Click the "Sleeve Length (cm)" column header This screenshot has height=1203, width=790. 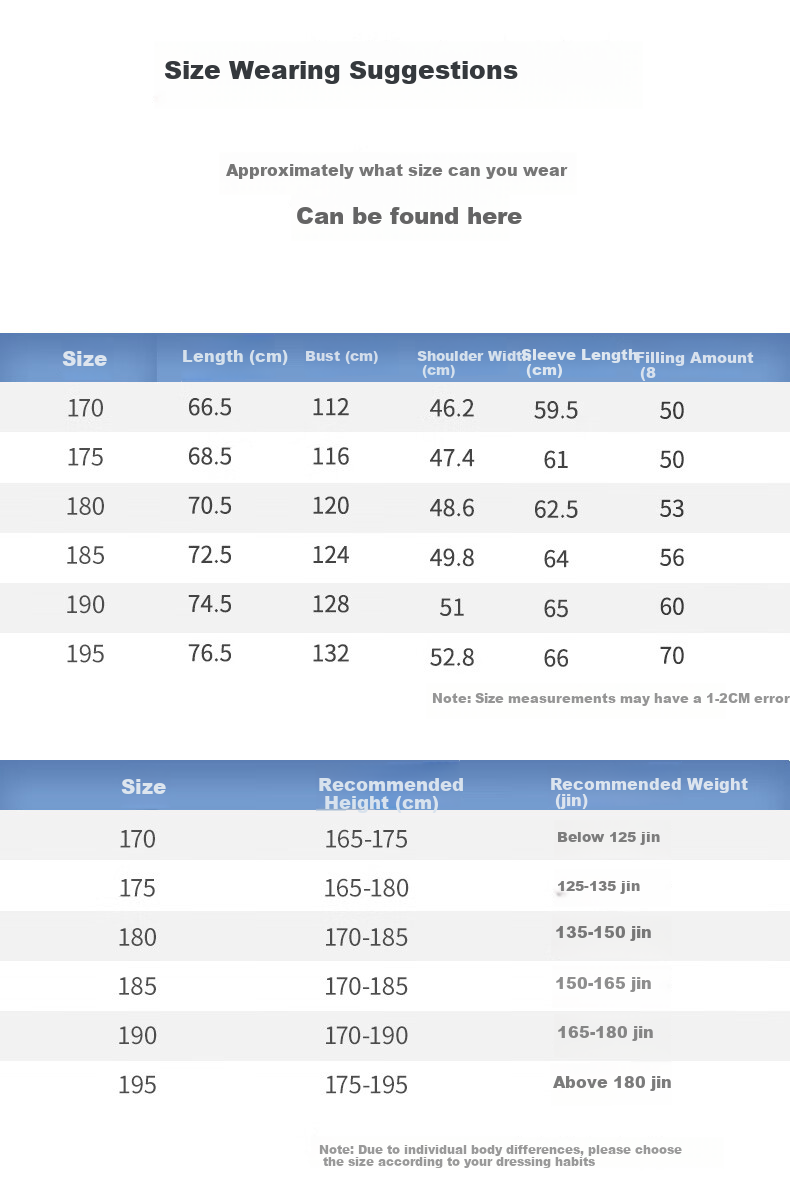(x=581, y=362)
